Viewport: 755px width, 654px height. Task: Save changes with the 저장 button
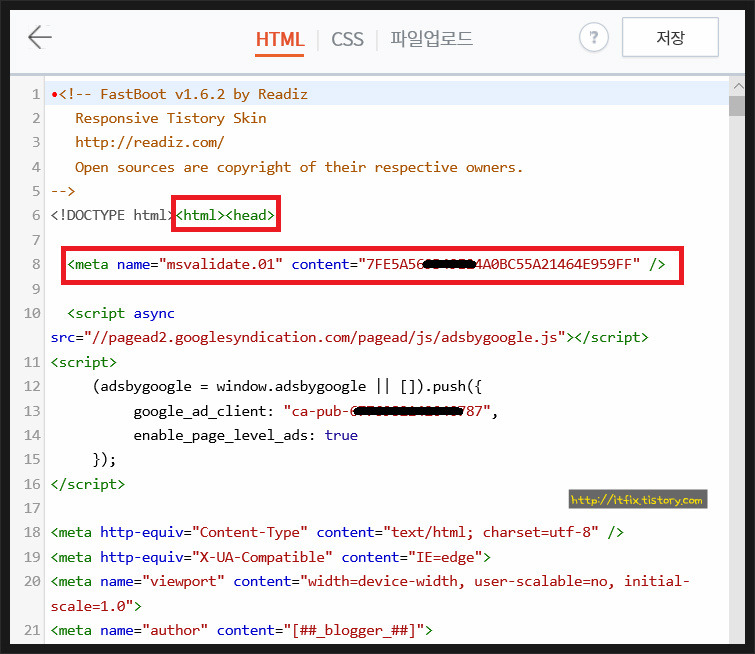[670, 37]
